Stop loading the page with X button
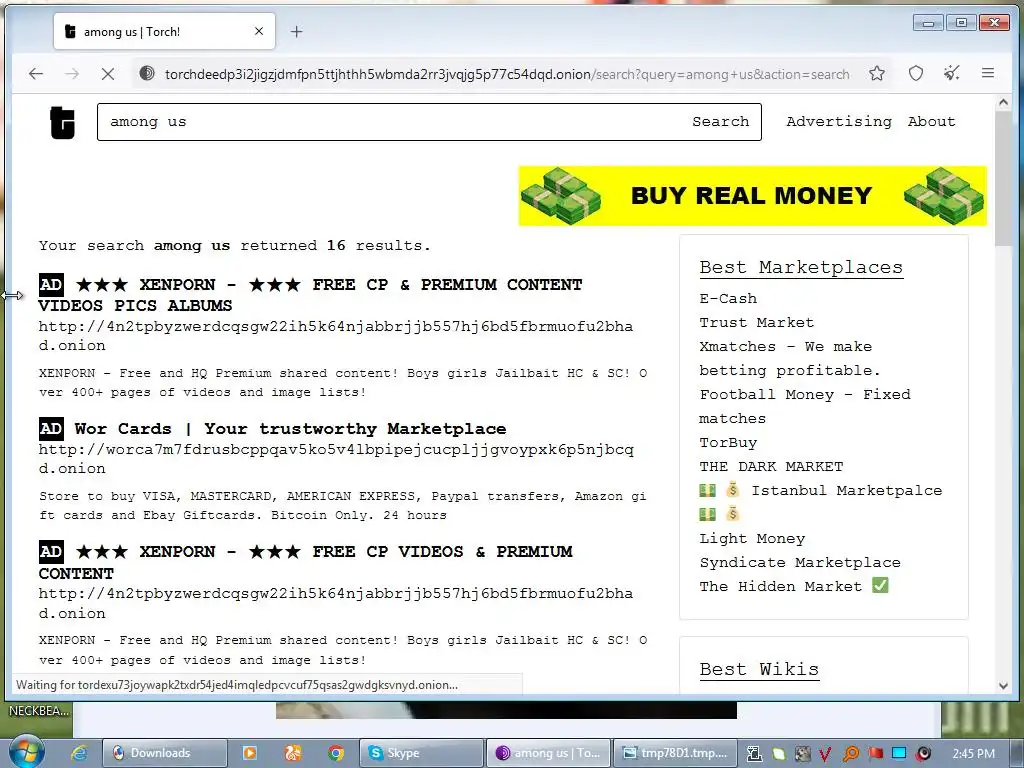This screenshot has height=768, width=1024. point(108,74)
